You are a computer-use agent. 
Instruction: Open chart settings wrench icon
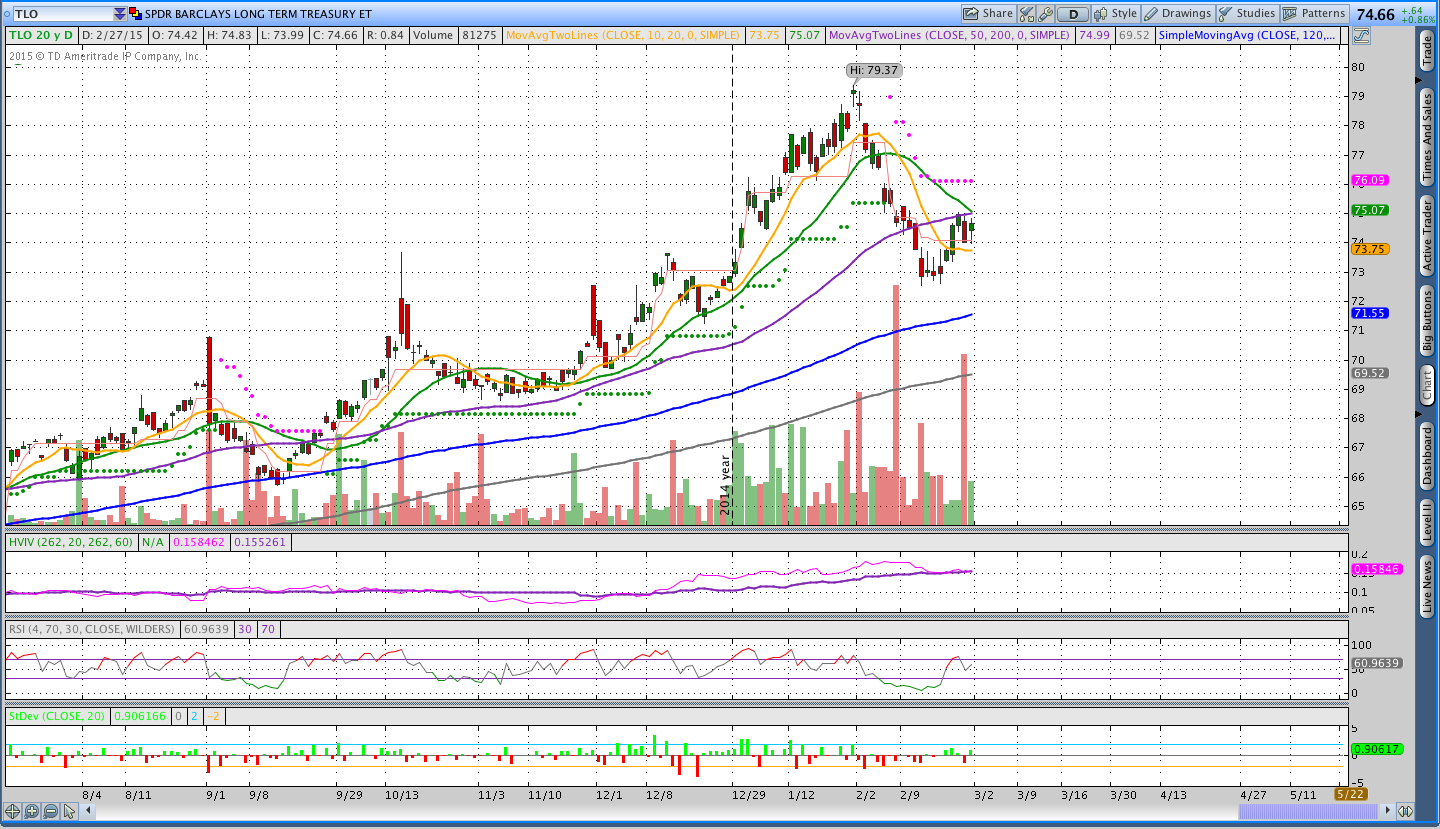tap(1046, 14)
